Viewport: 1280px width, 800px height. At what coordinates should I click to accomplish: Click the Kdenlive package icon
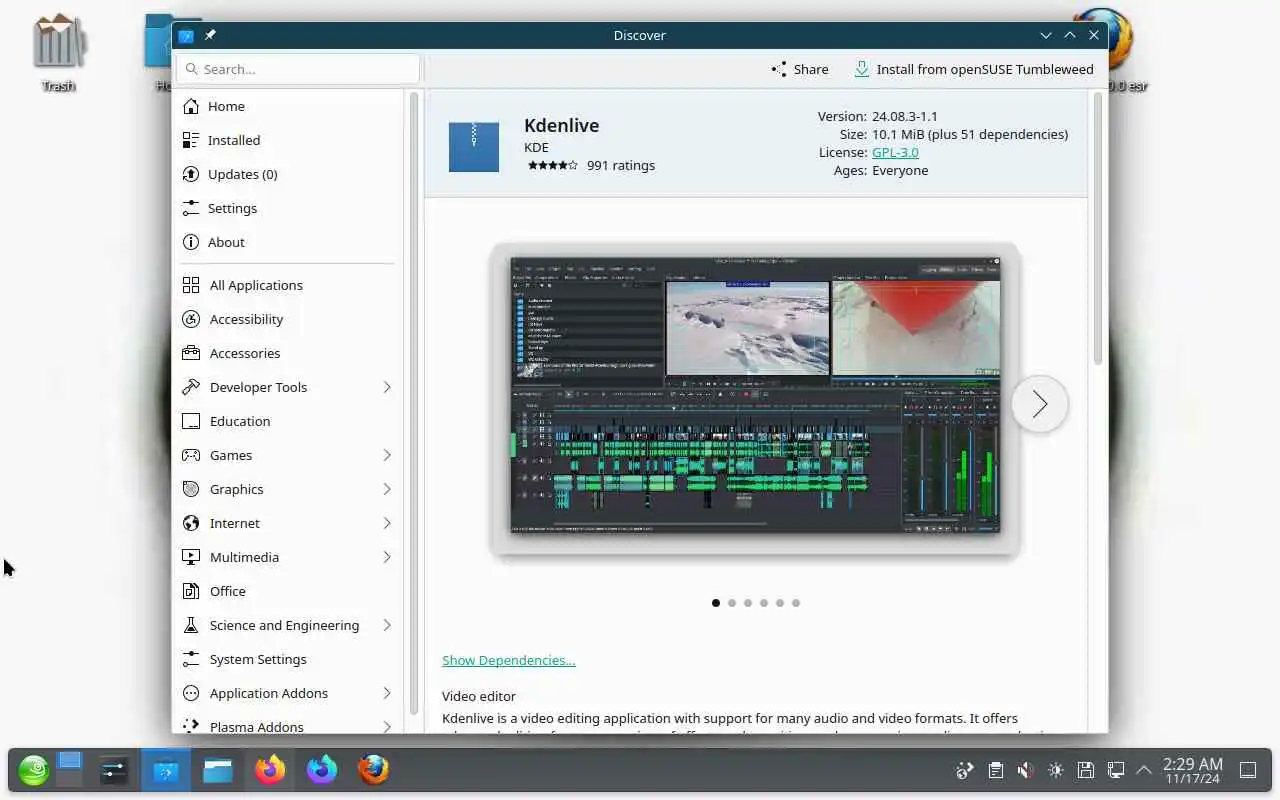[474, 147]
